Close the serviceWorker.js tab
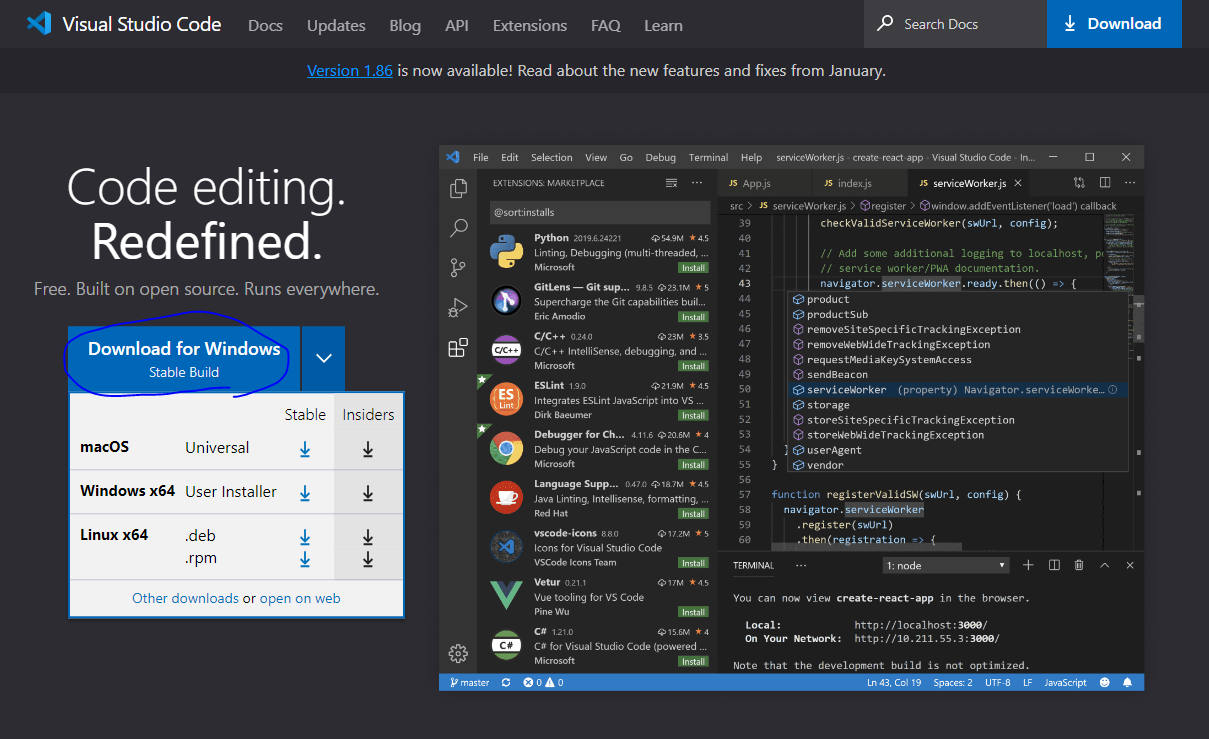 point(1017,184)
